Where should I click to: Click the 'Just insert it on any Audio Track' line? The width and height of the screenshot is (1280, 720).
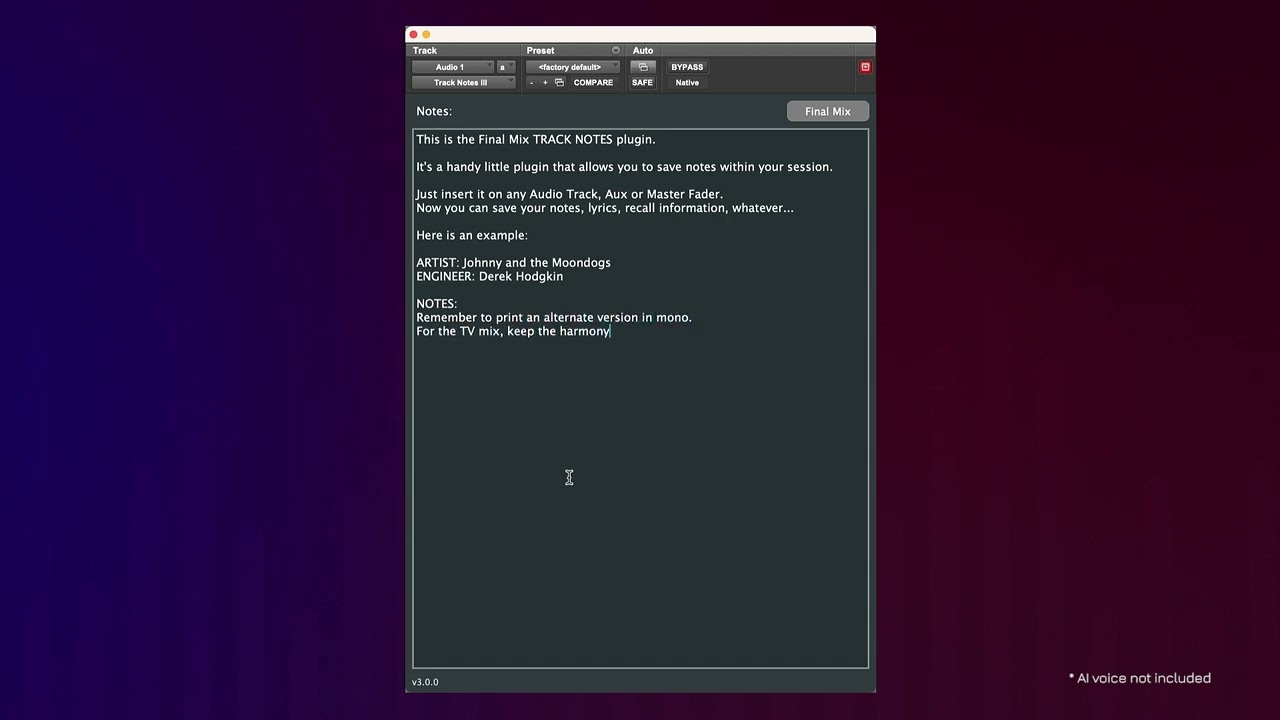(x=569, y=194)
